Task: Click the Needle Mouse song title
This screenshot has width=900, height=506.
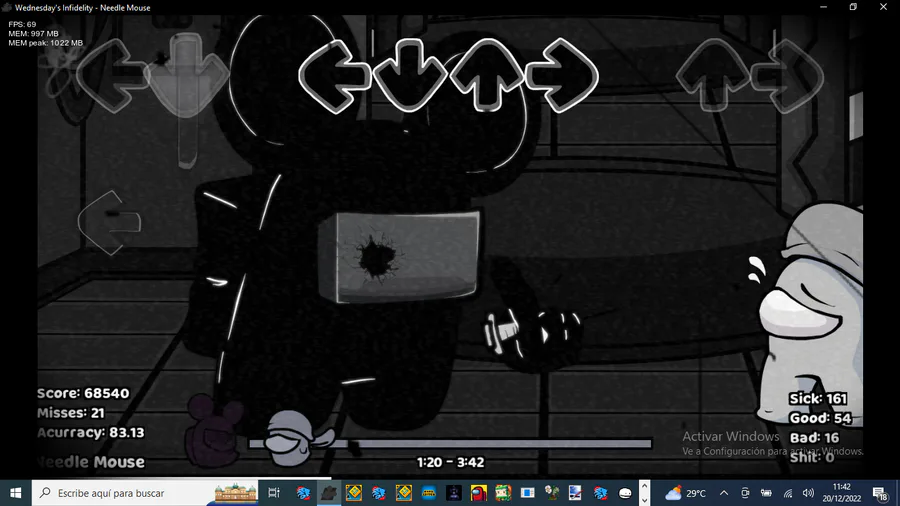Action: (x=91, y=462)
